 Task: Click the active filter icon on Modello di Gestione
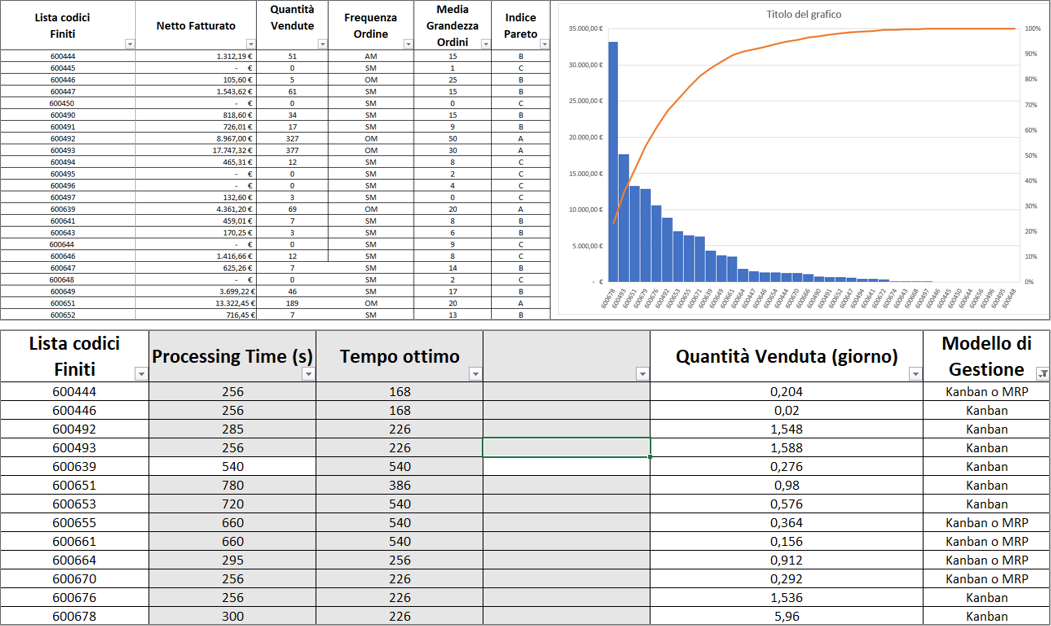pos(1042,374)
